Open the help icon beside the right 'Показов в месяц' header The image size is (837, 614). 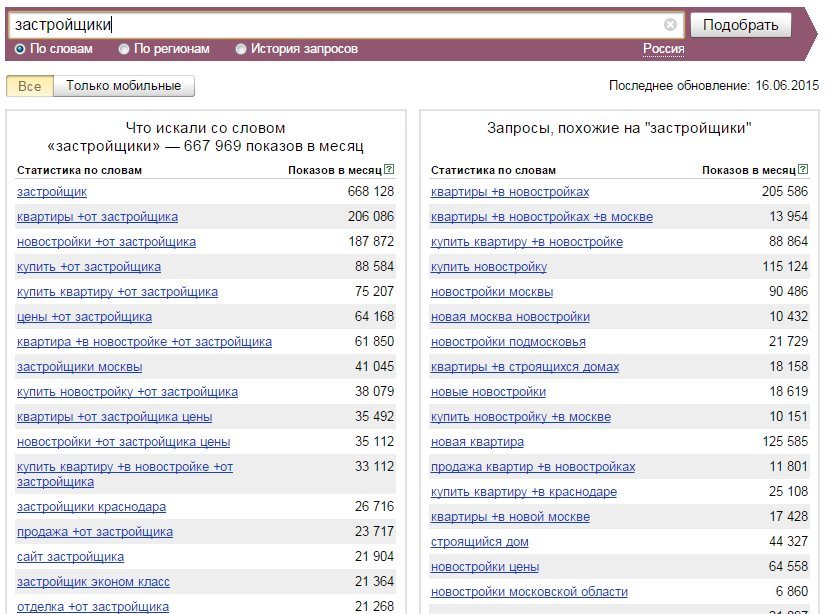pos(803,169)
